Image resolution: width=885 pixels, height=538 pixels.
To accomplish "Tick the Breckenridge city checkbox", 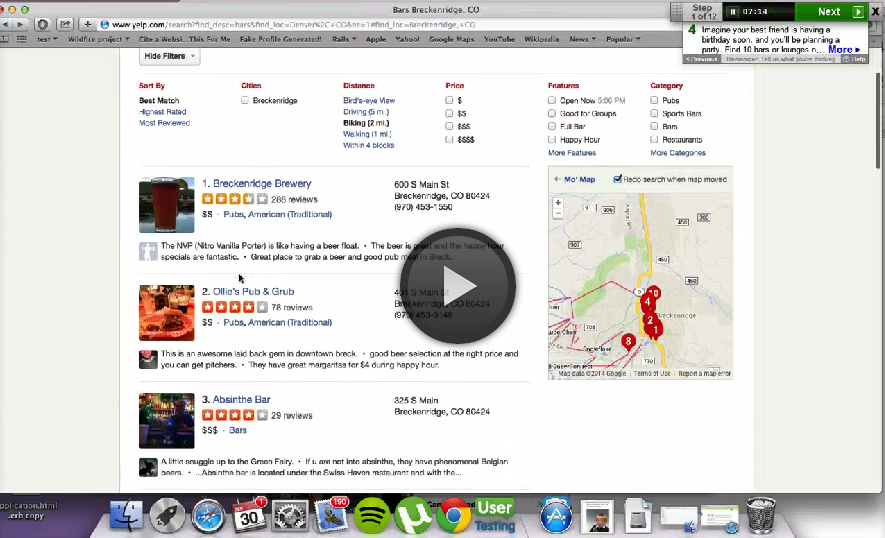I will click(245, 101).
